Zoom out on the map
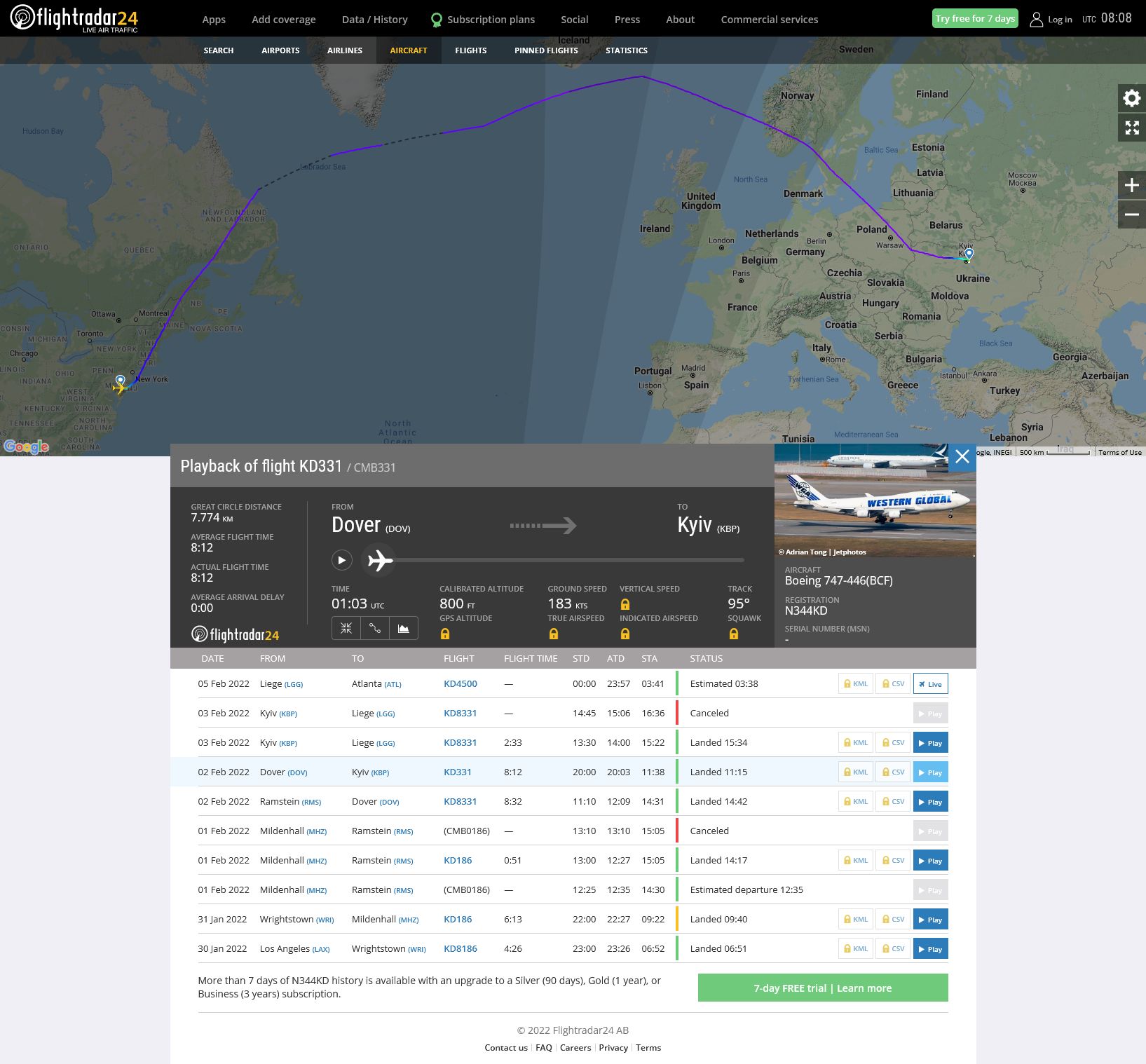This screenshot has height=1064, width=1146. (1131, 214)
